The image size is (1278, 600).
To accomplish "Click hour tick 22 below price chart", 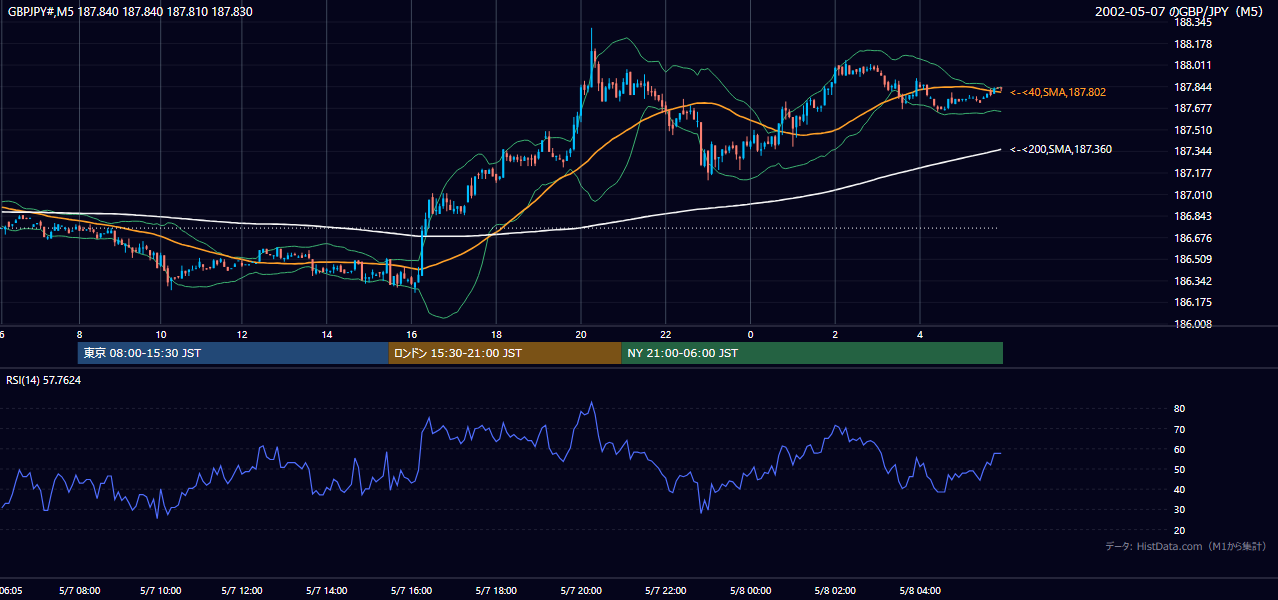I will click(x=665, y=334).
